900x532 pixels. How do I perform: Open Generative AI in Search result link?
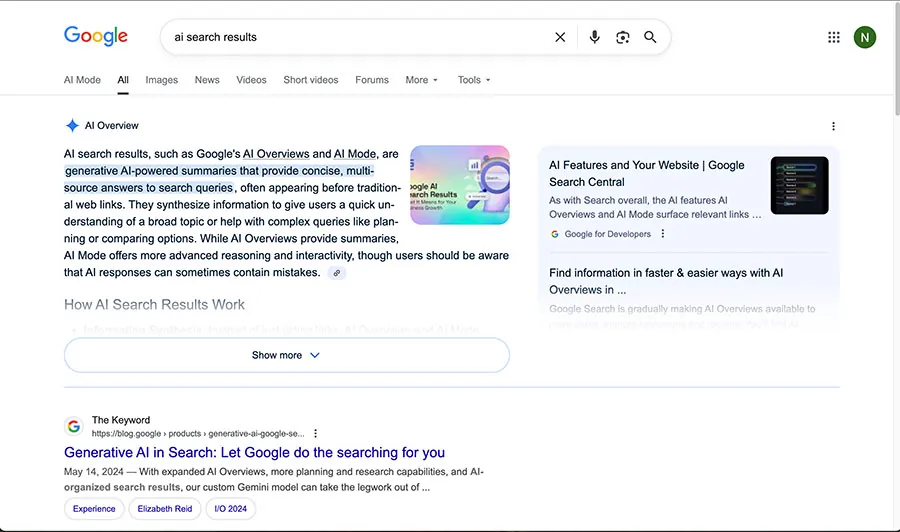pos(254,453)
